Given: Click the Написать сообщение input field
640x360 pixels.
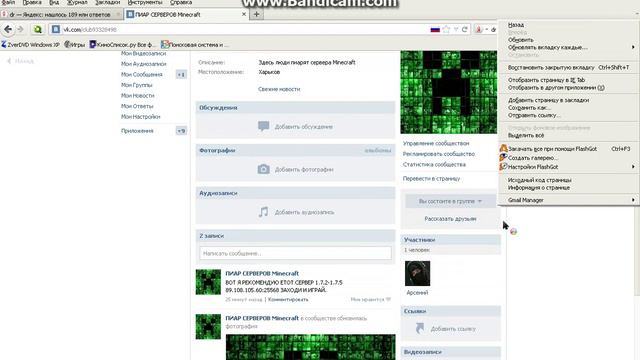Looking at the screenshot, I should coord(296,253).
